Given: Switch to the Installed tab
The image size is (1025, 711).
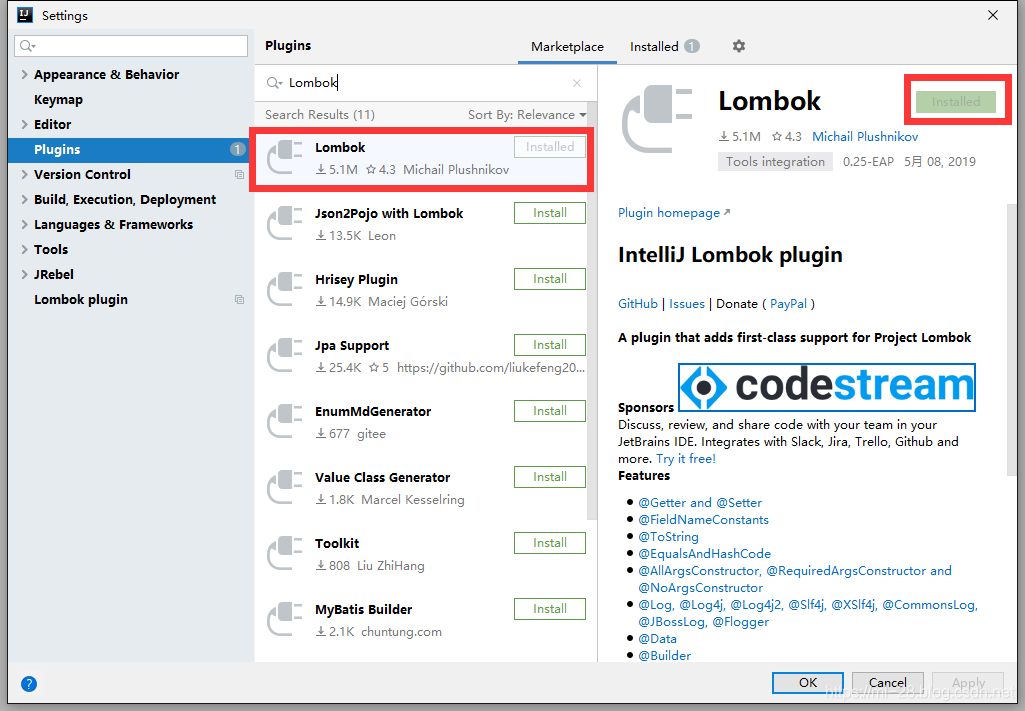Looking at the screenshot, I should click(664, 47).
